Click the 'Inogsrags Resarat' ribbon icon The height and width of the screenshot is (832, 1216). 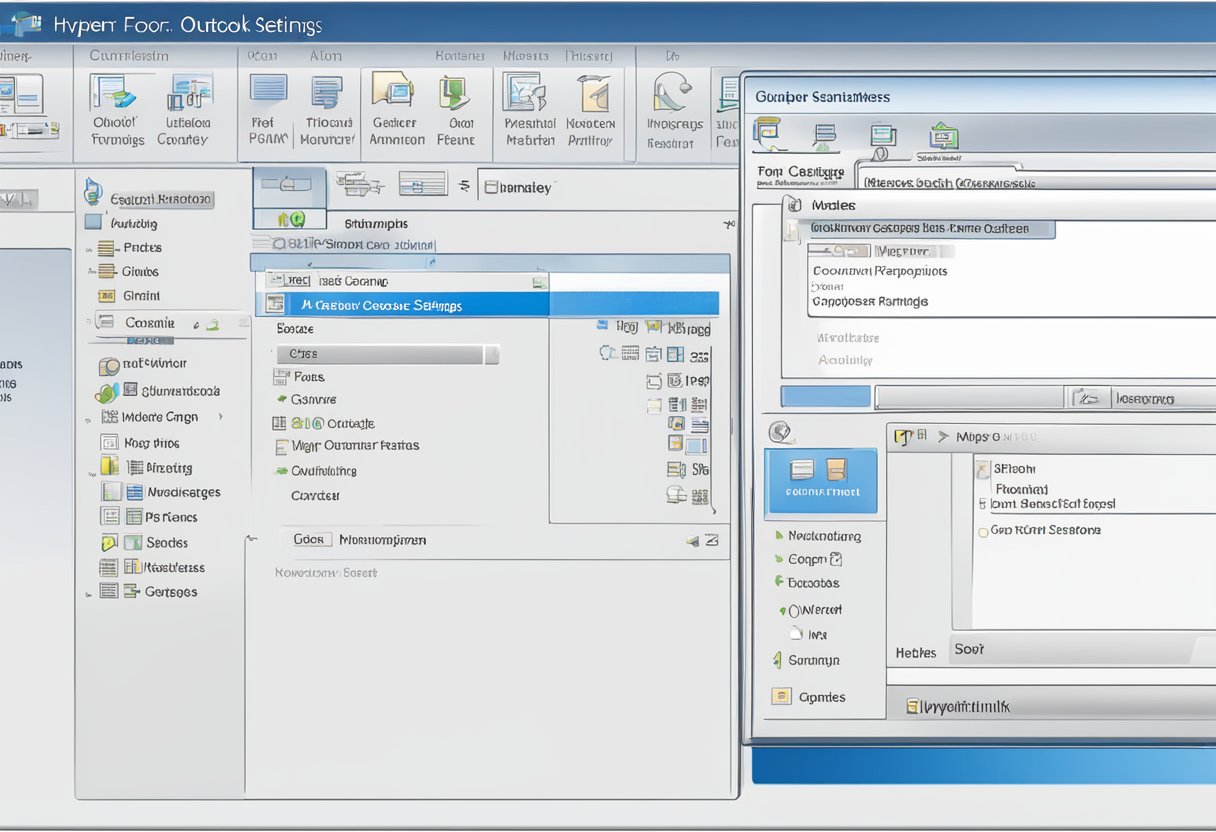click(671, 94)
